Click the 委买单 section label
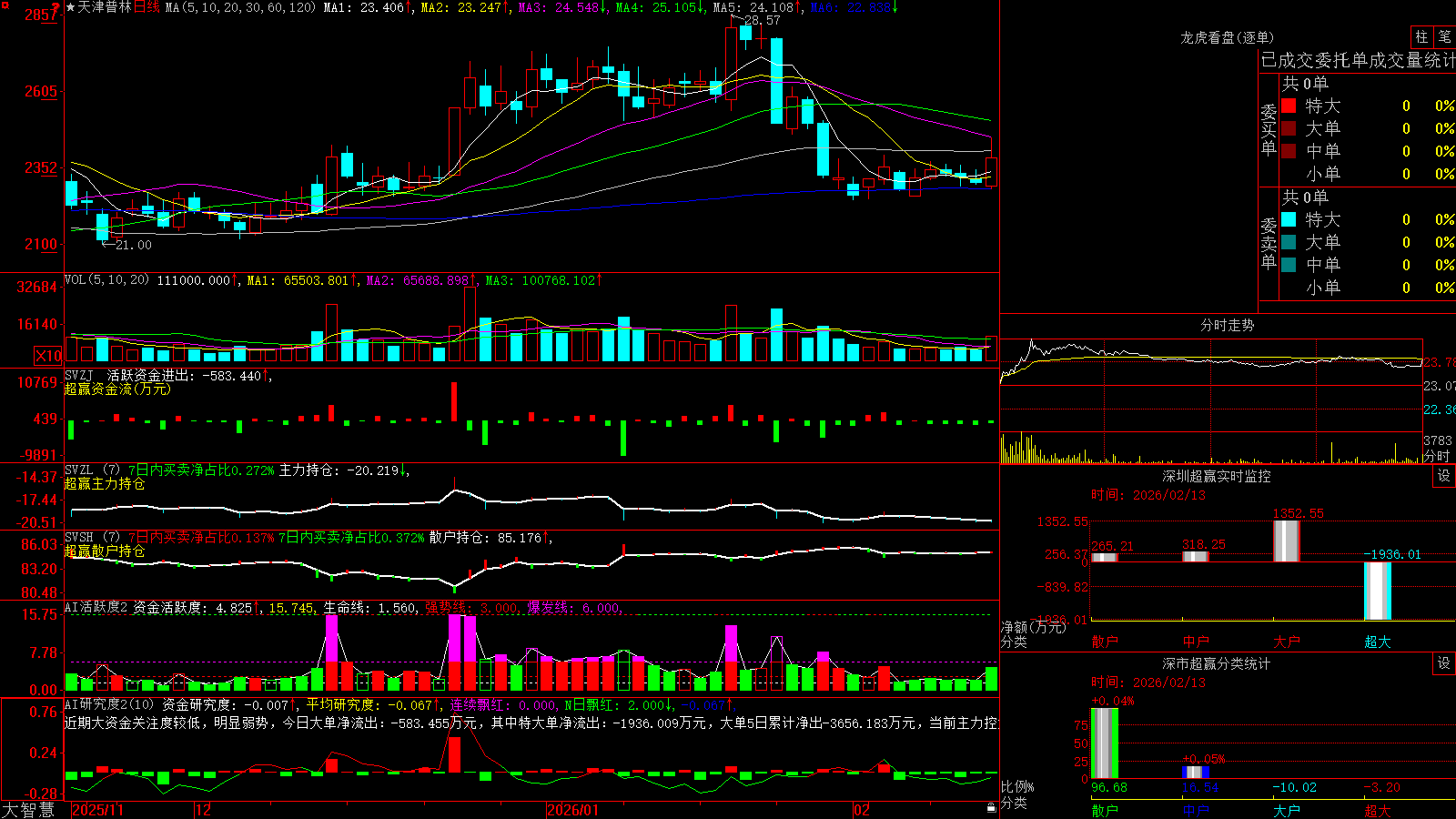 [x=1269, y=129]
